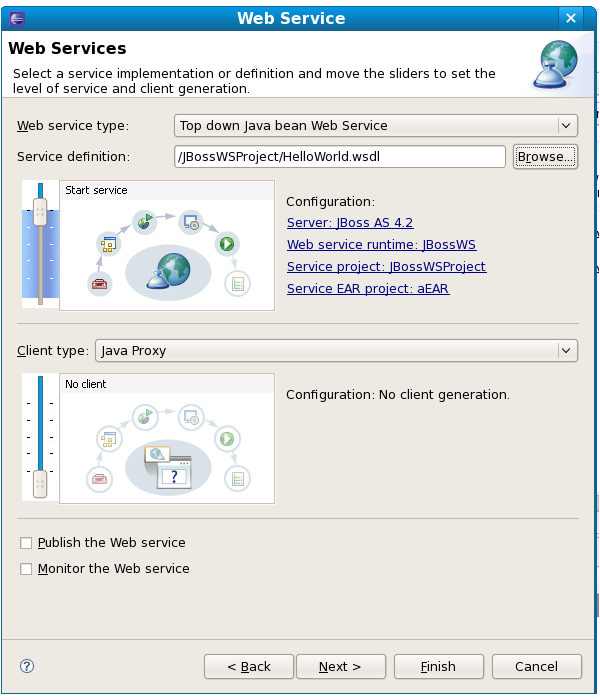
Task: Click the Browse... button
Action: 545,157
